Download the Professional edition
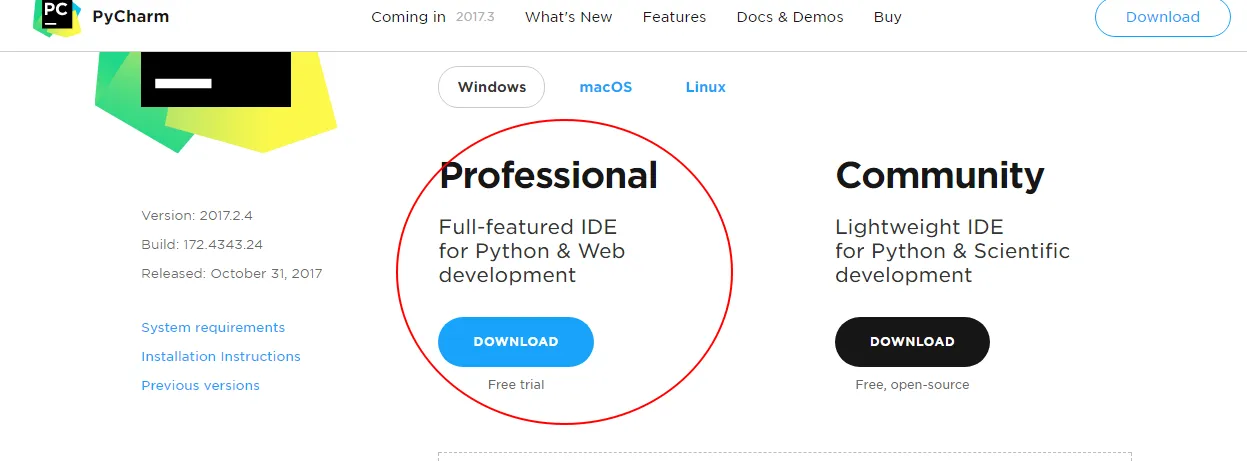This screenshot has width=1247, height=461. (x=516, y=342)
